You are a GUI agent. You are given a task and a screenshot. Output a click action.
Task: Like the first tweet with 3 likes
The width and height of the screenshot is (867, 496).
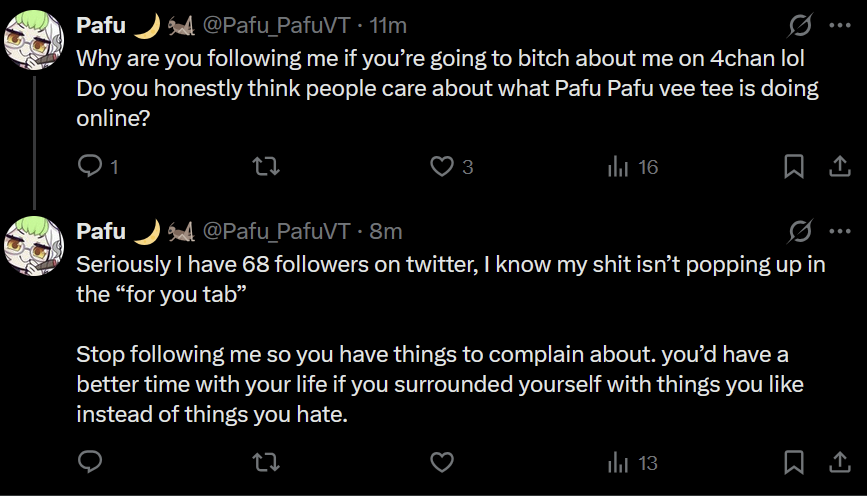pos(442,167)
